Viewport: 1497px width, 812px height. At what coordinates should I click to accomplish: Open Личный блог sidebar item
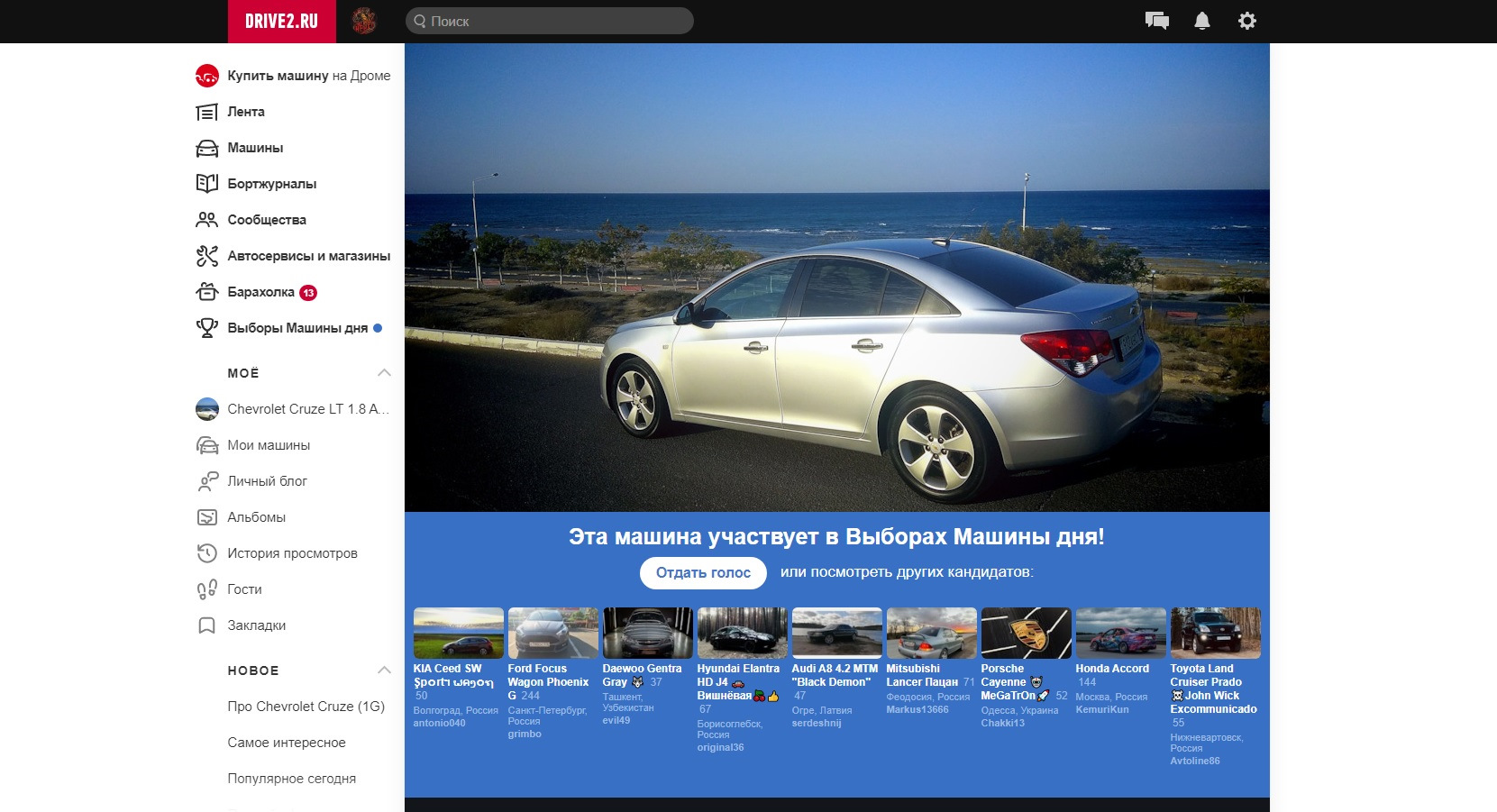267,481
